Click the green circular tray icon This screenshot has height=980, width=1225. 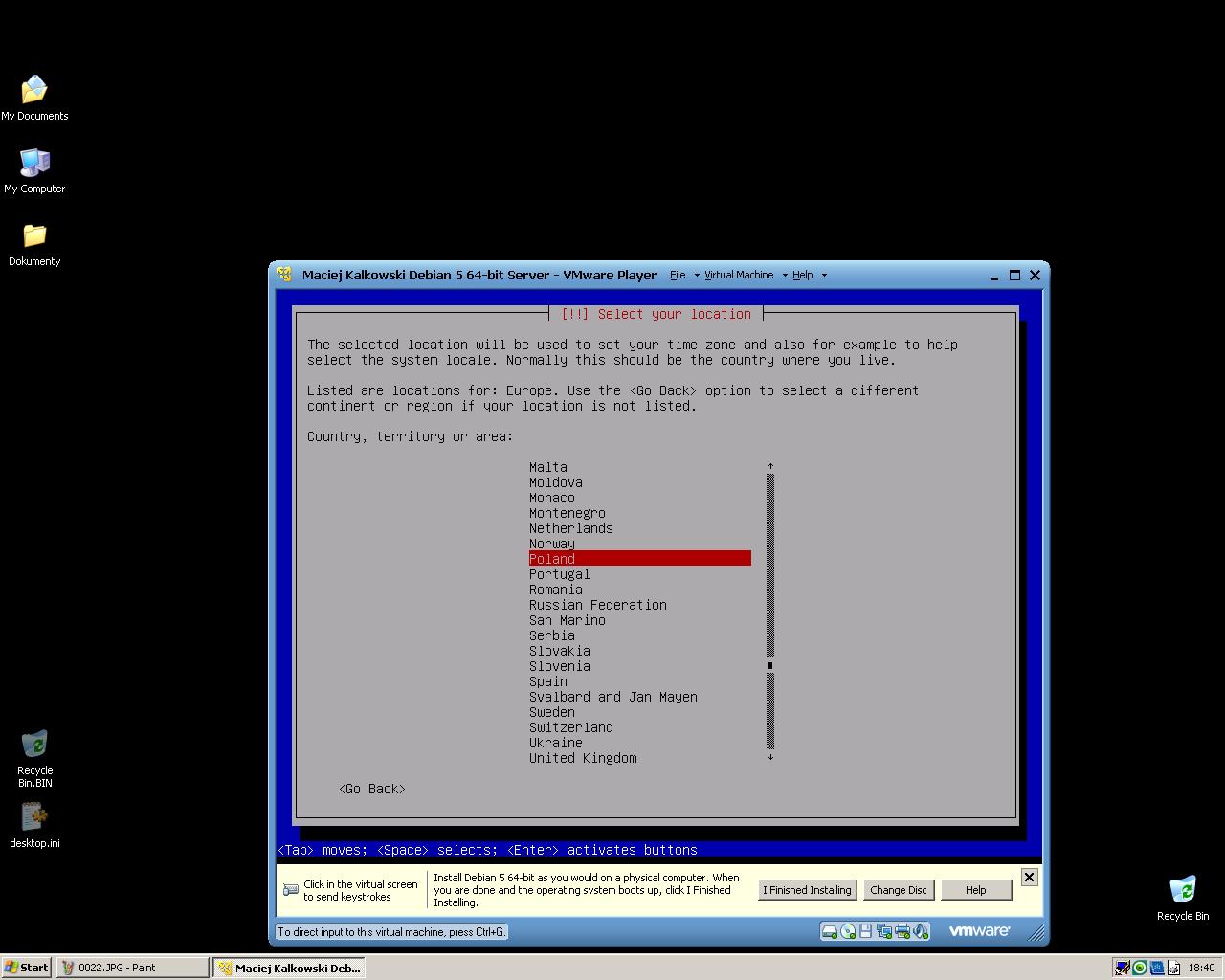pyautogui.click(x=1140, y=968)
